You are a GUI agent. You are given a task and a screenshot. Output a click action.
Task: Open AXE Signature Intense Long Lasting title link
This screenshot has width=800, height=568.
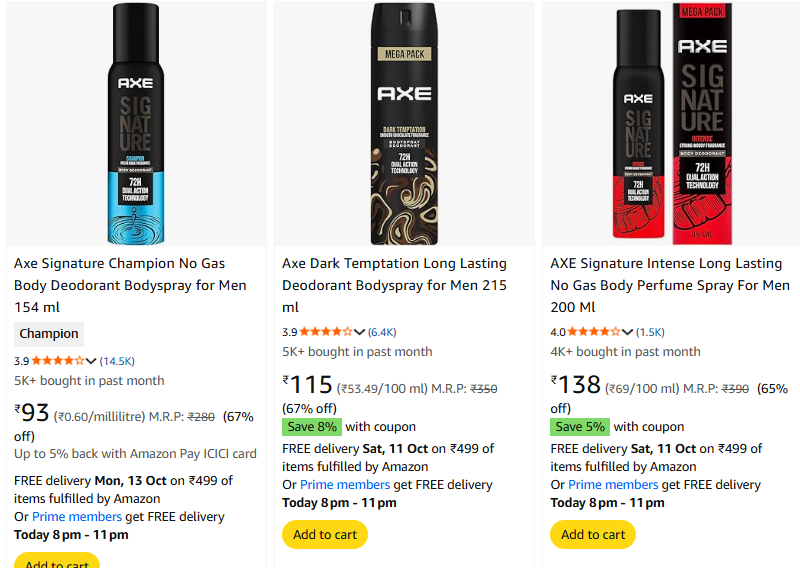[x=669, y=285]
